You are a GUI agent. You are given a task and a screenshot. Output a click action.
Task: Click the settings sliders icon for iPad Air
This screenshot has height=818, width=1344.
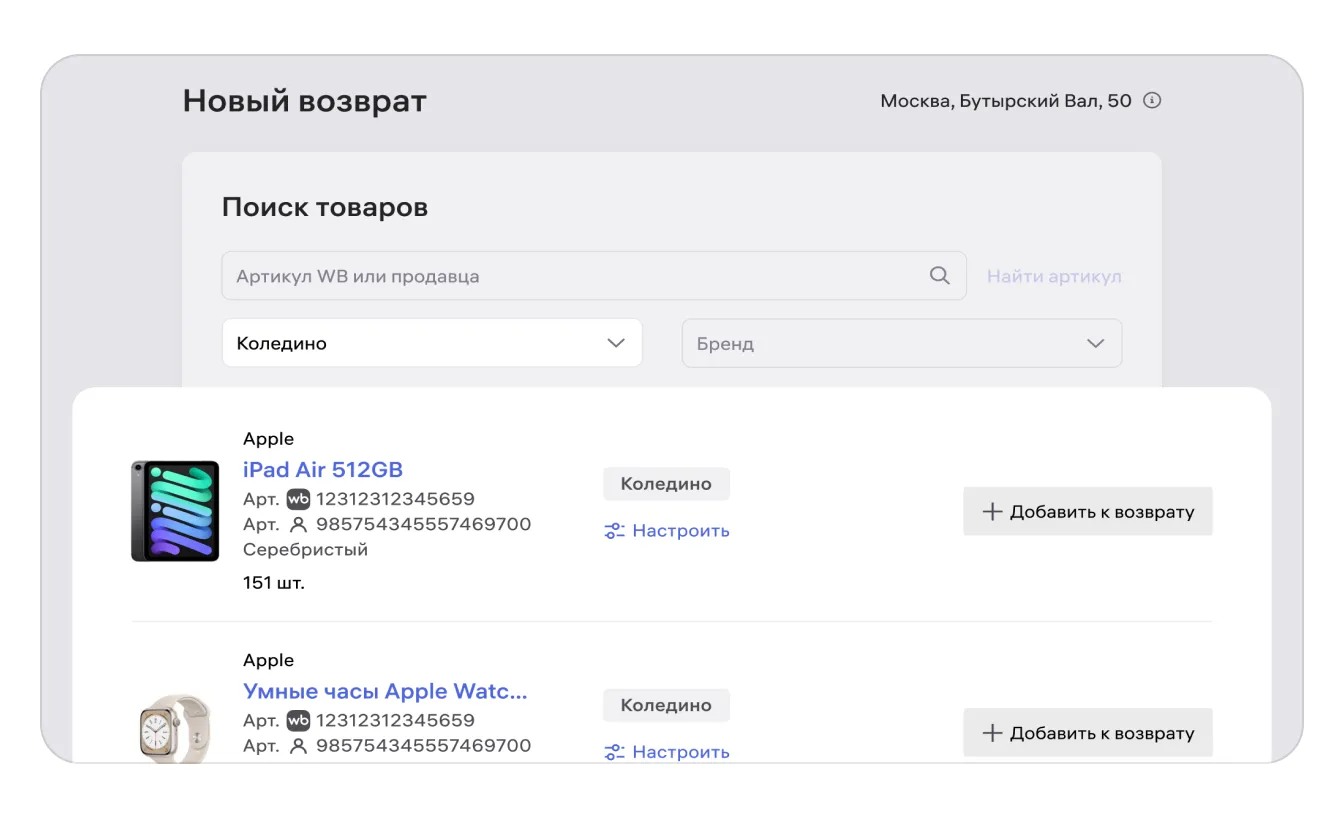click(x=614, y=531)
